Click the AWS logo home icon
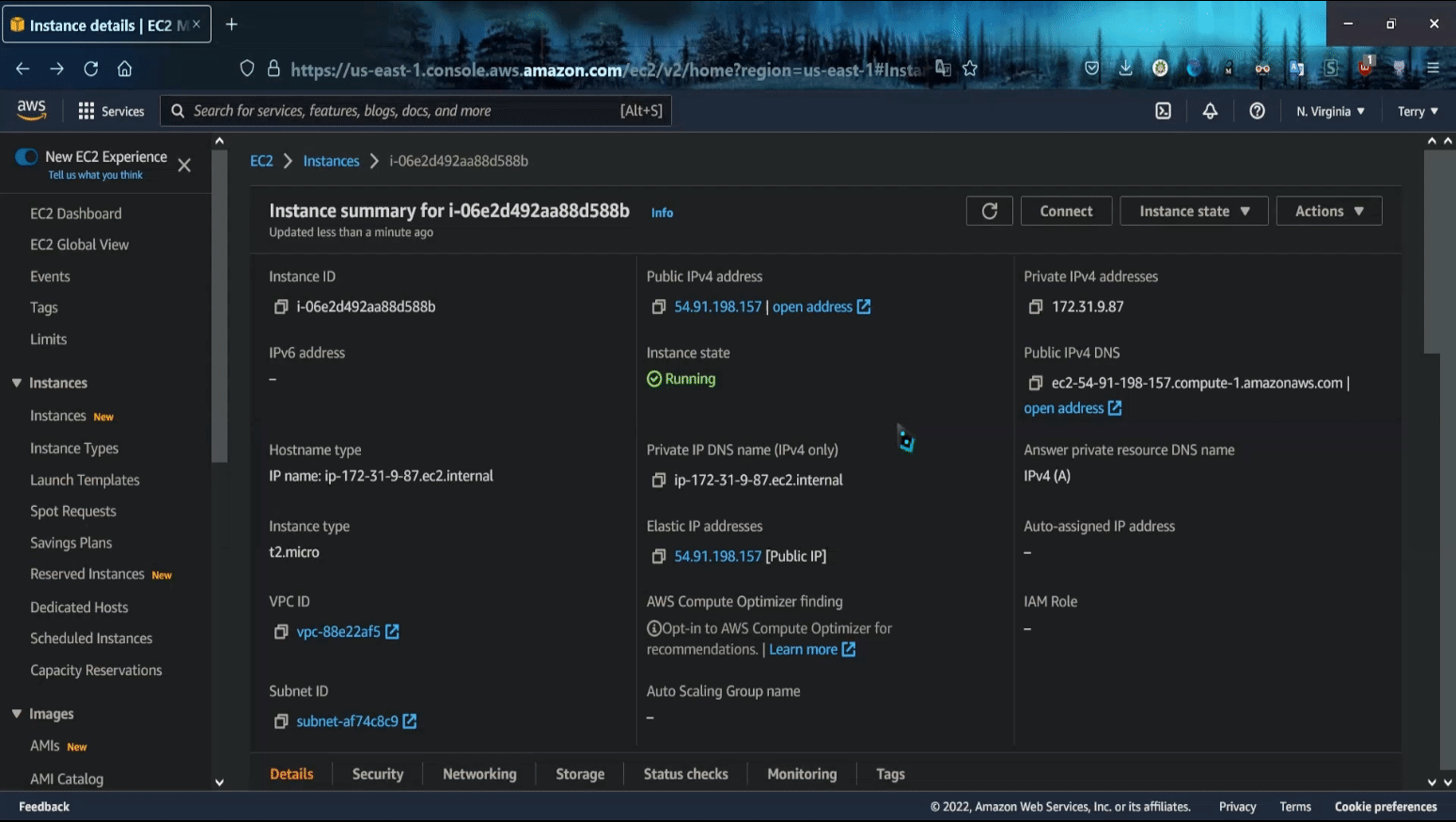Image resolution: width=1456 pixels, height=822 pixels. 31,110
